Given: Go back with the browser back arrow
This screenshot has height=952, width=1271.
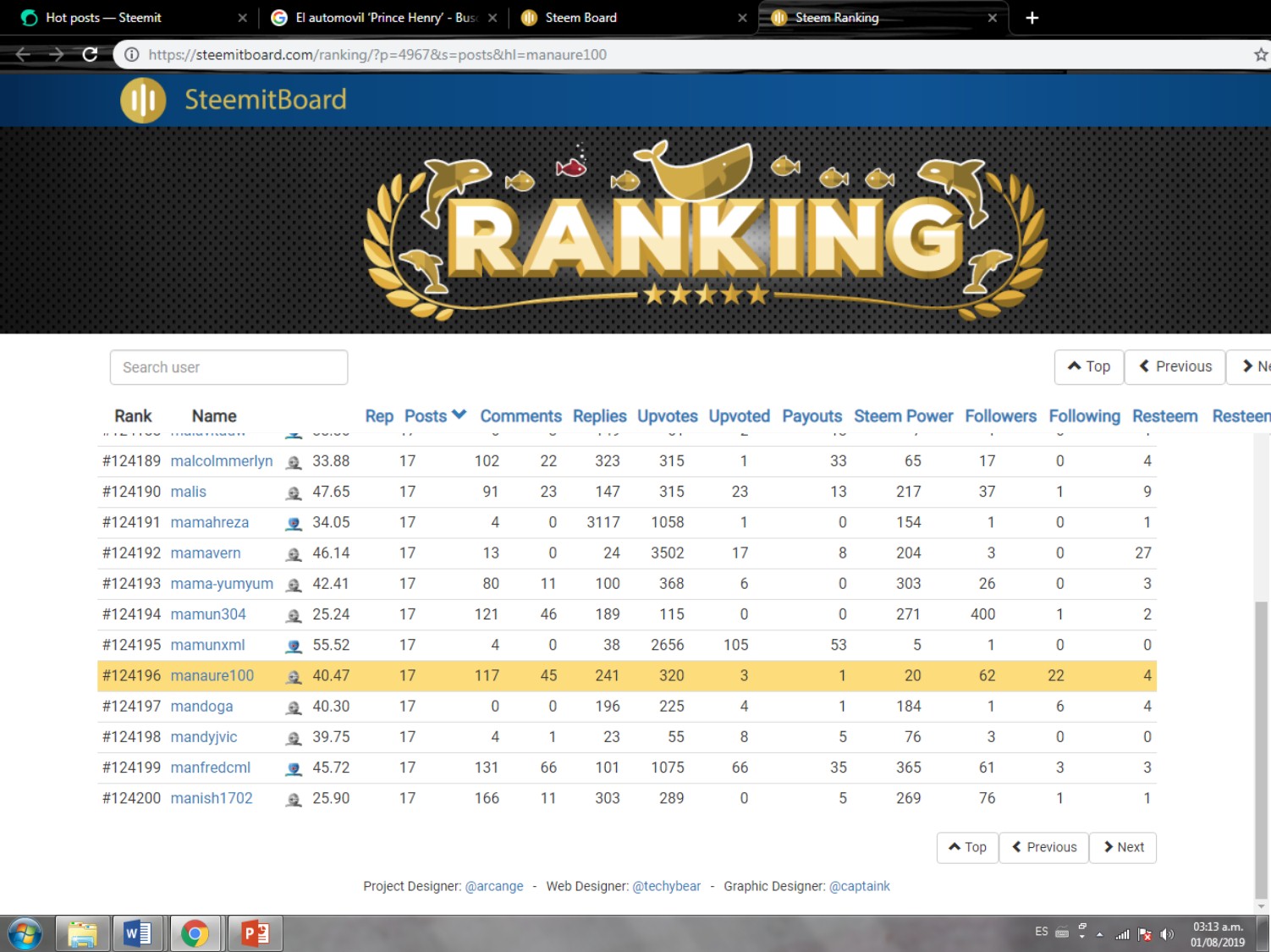Looking at the screenshot, I should [x=23, y=54].
